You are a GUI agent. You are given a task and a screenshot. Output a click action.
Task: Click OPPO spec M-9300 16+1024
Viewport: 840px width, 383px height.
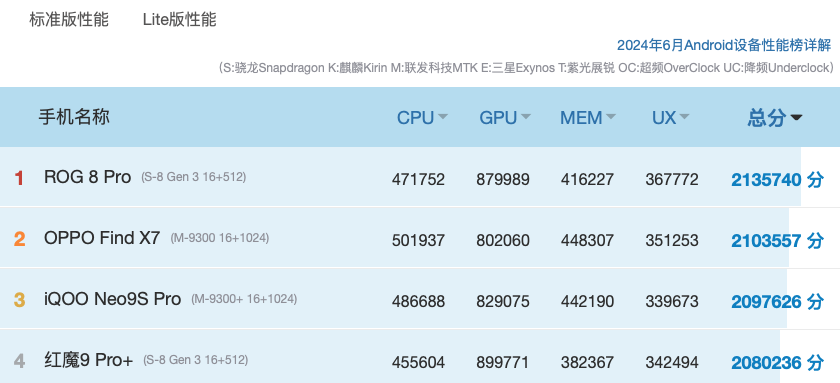[220, 238]
